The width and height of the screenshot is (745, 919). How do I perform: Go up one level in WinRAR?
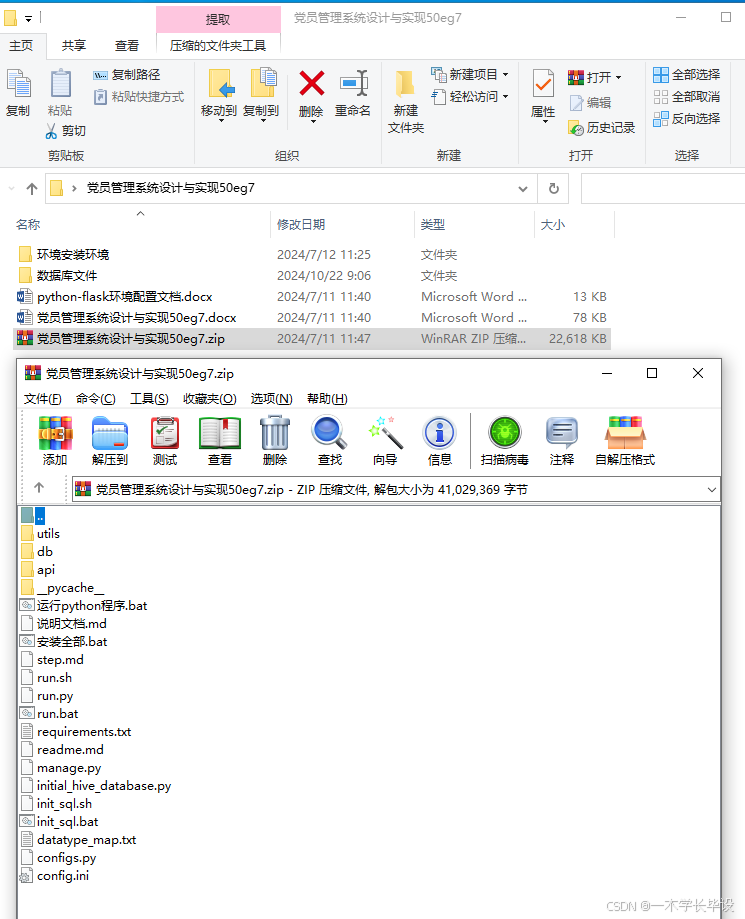coord(39,488)
